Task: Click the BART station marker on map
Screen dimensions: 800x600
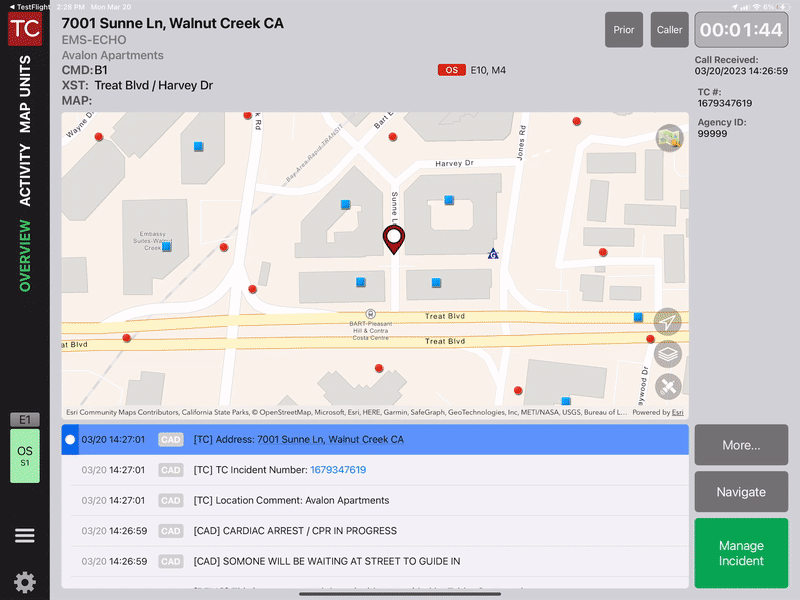Action: 371,313
